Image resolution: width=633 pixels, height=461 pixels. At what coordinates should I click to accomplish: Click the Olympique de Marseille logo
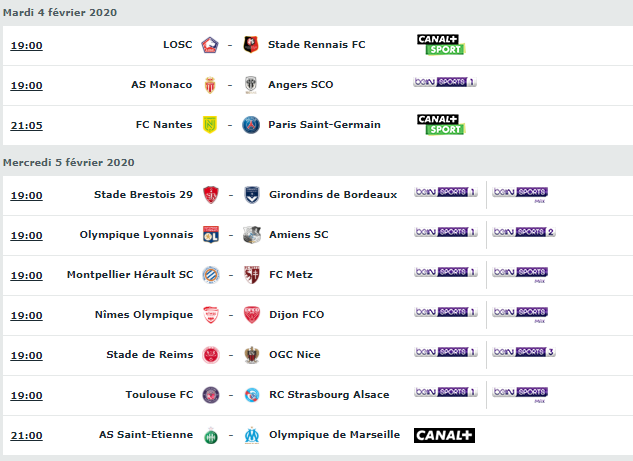[x=252, y=435]
